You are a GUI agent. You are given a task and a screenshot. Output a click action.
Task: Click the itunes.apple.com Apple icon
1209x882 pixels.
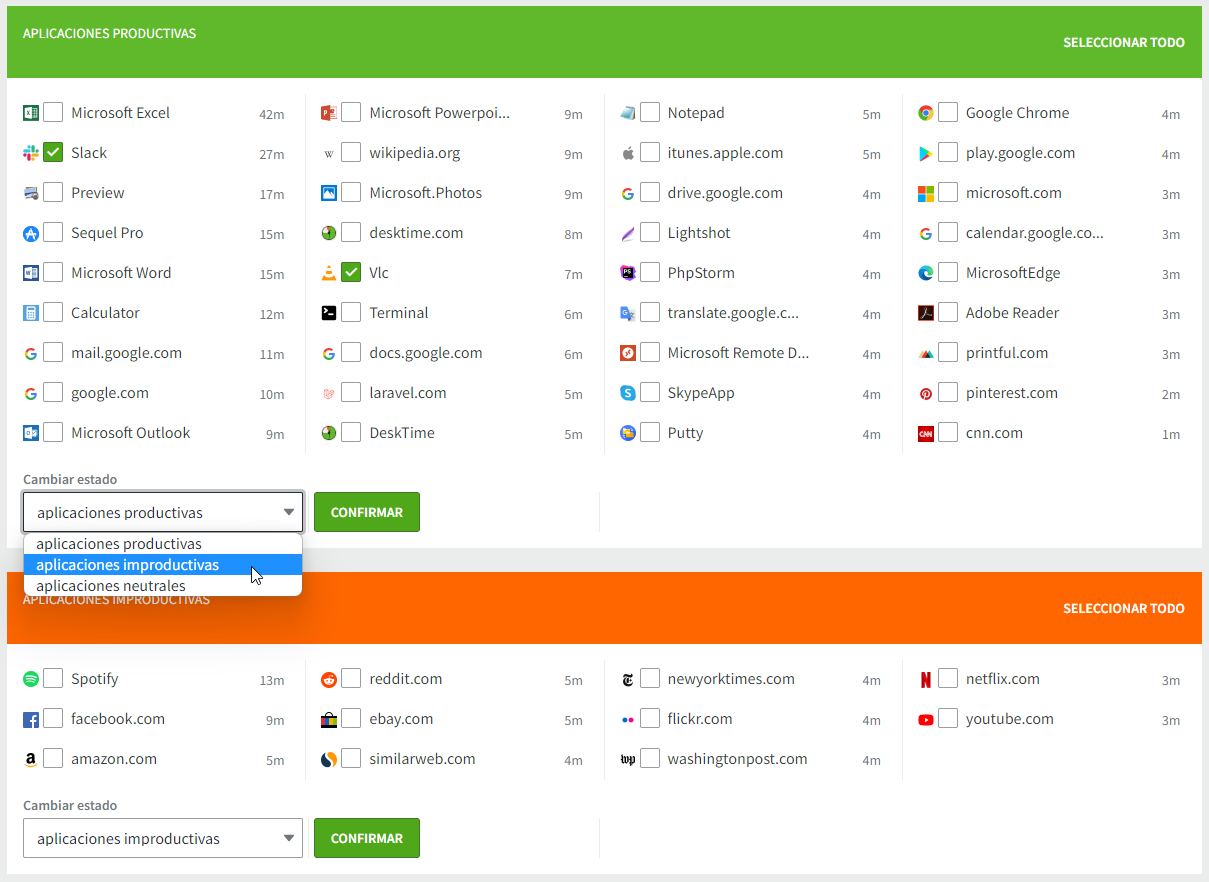coord(628,153)
